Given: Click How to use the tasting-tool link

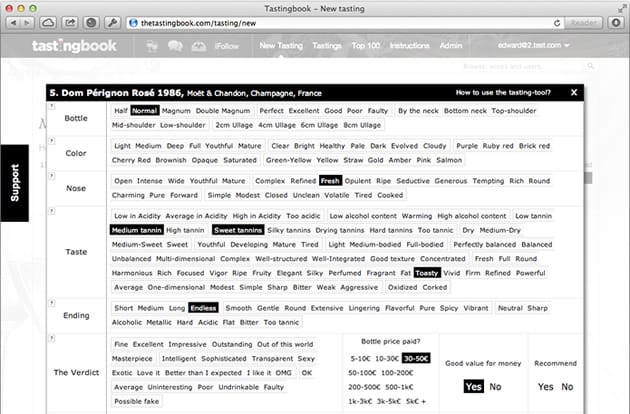Looking at the screenshot, I should [x=503, y=93].
